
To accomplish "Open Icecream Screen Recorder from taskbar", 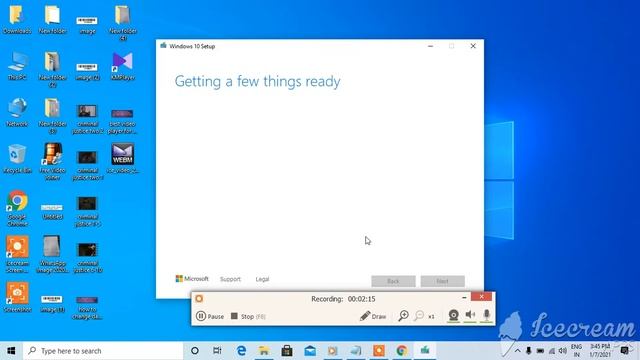I will 379,351.
